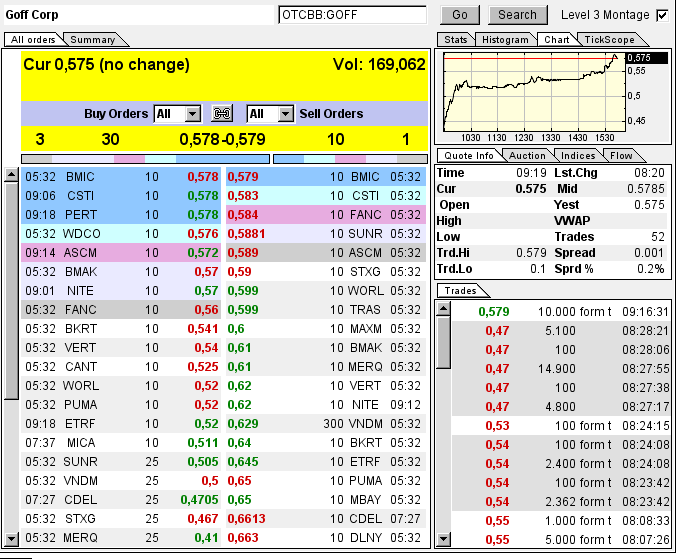
Task: Open the Buy Orders All dropdown
Action: (x=177, y=114)
